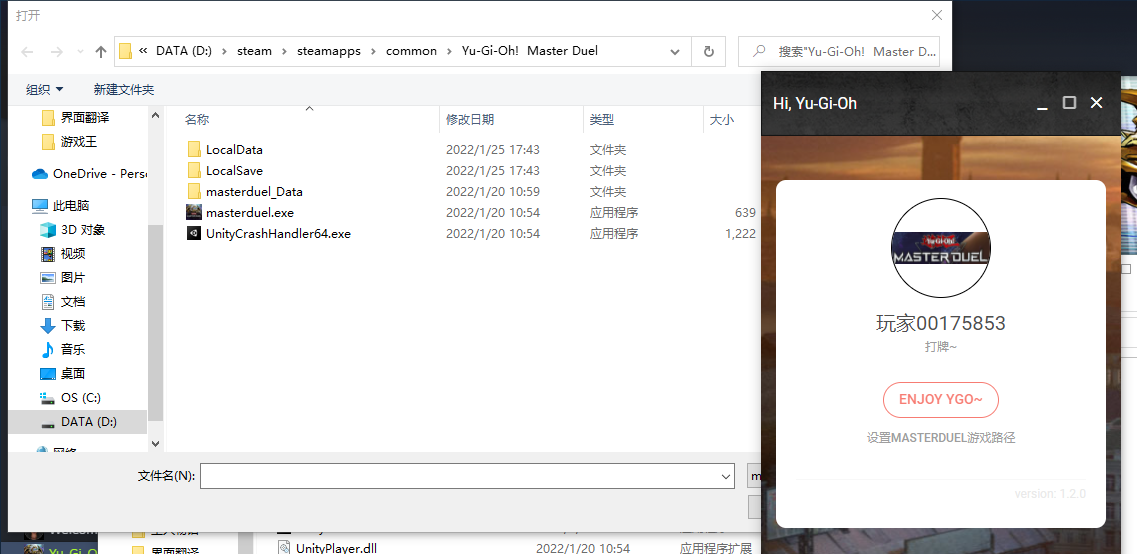Select 界面翻译 folder in sidebar

click(x=76, y=117)
